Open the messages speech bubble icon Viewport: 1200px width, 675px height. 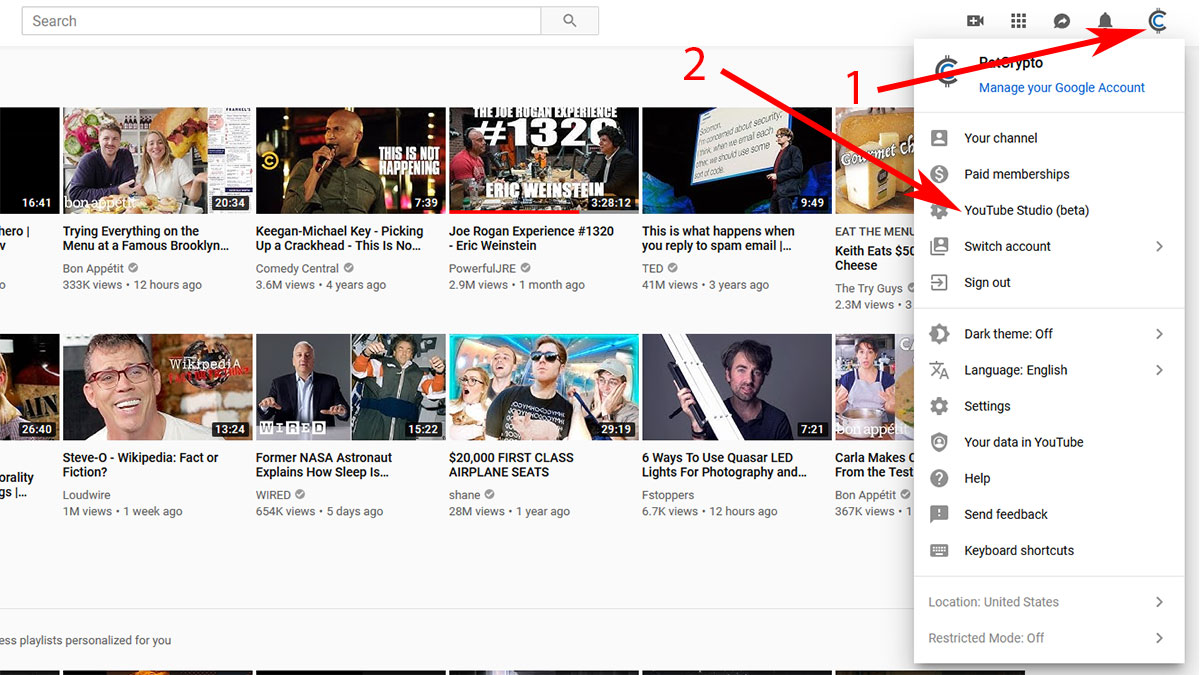pyautogui.click(x=1062, y=21)
